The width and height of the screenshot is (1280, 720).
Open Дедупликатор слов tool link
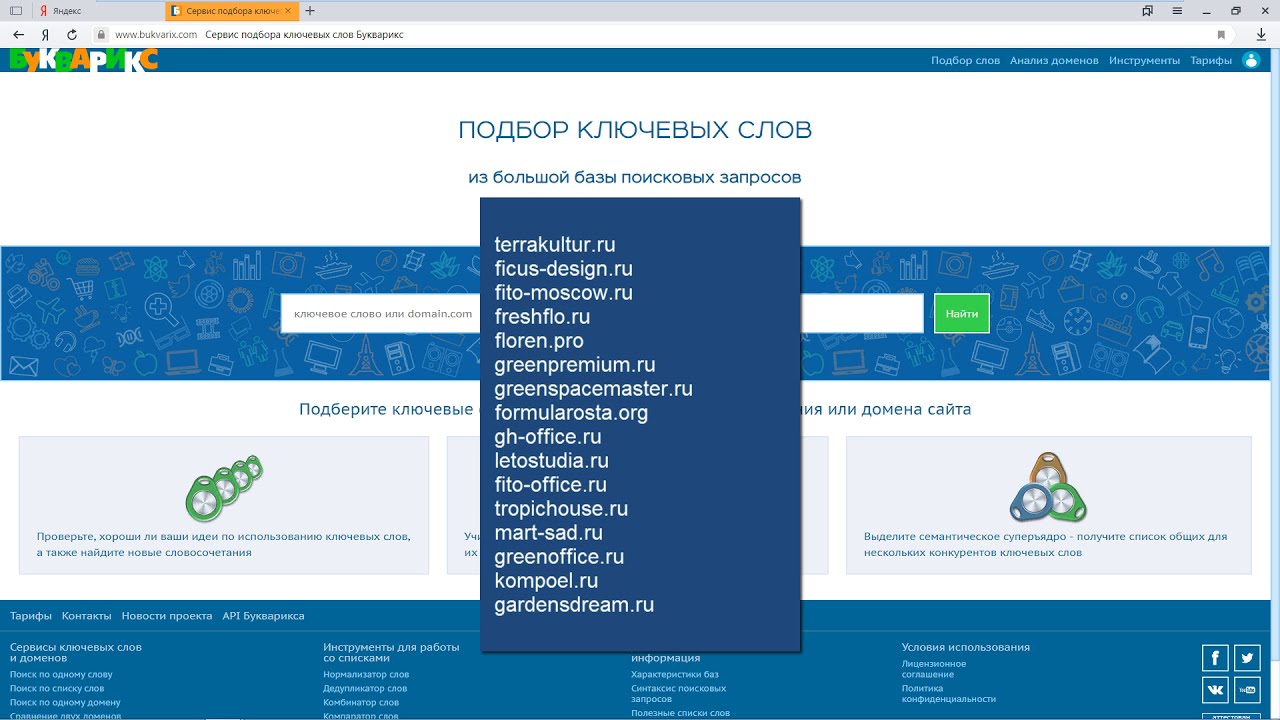click(365, 688)
